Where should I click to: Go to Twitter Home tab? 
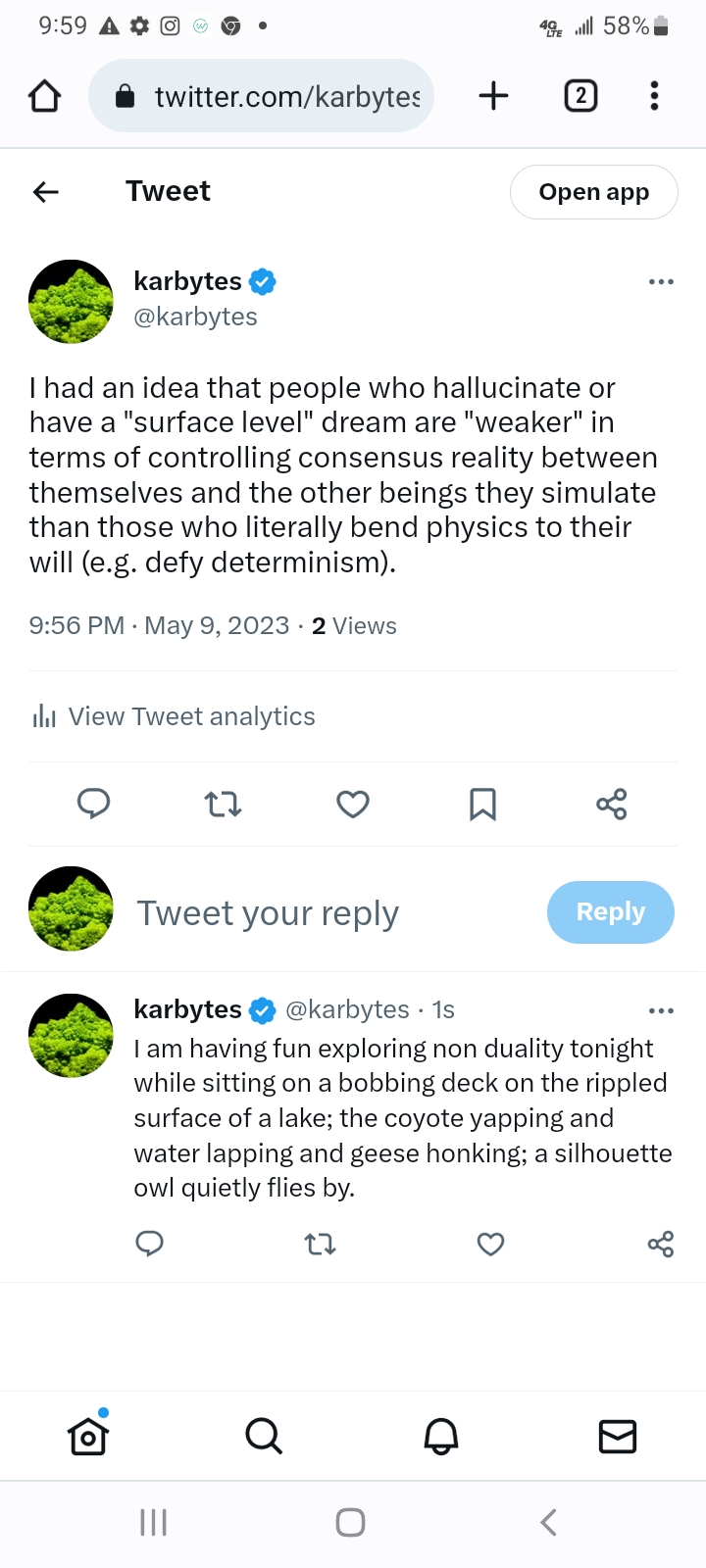[88, 1437]
